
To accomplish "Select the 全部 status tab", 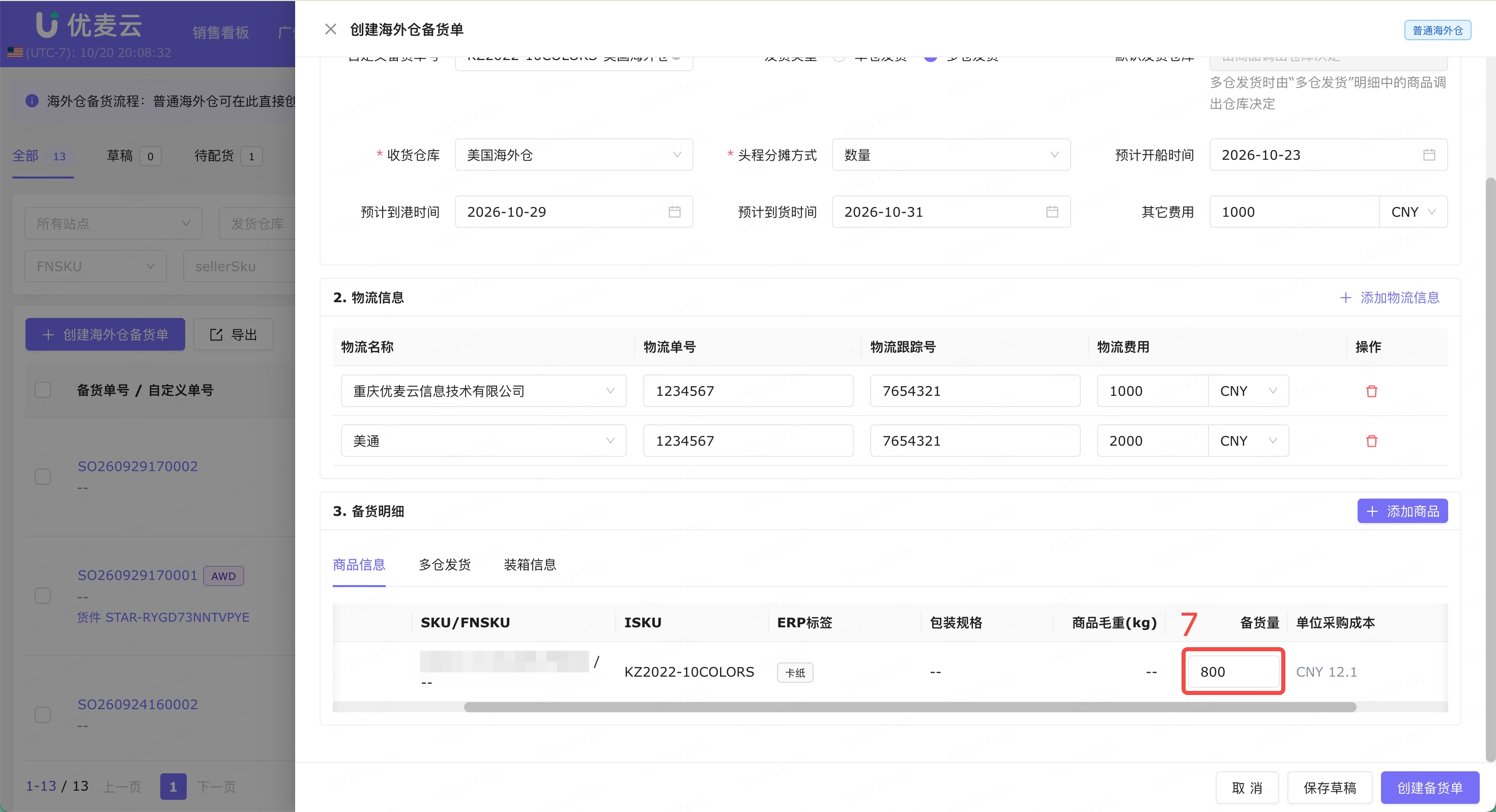I will coord(42,156).
